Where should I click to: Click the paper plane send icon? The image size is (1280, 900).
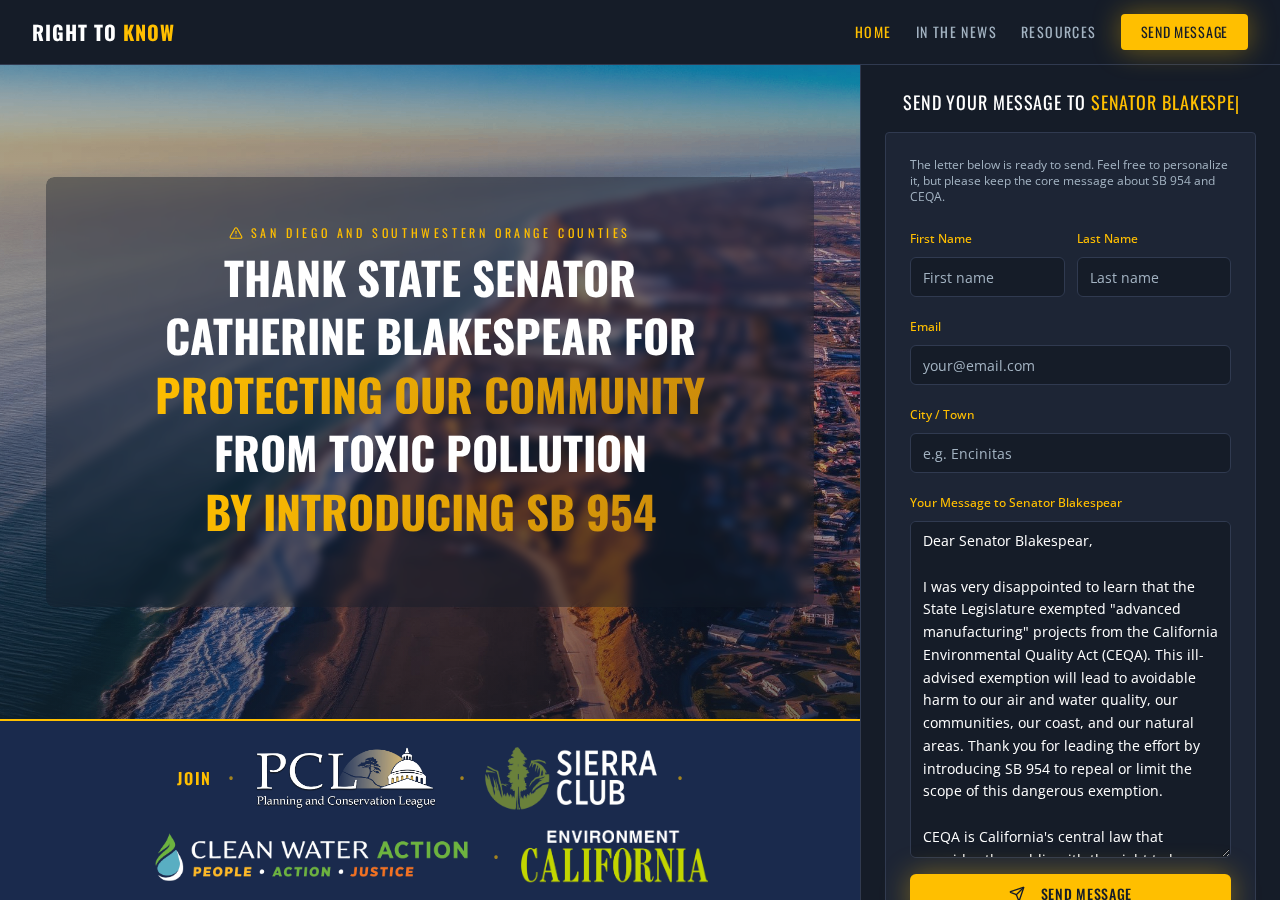[x=1017, y=893]
